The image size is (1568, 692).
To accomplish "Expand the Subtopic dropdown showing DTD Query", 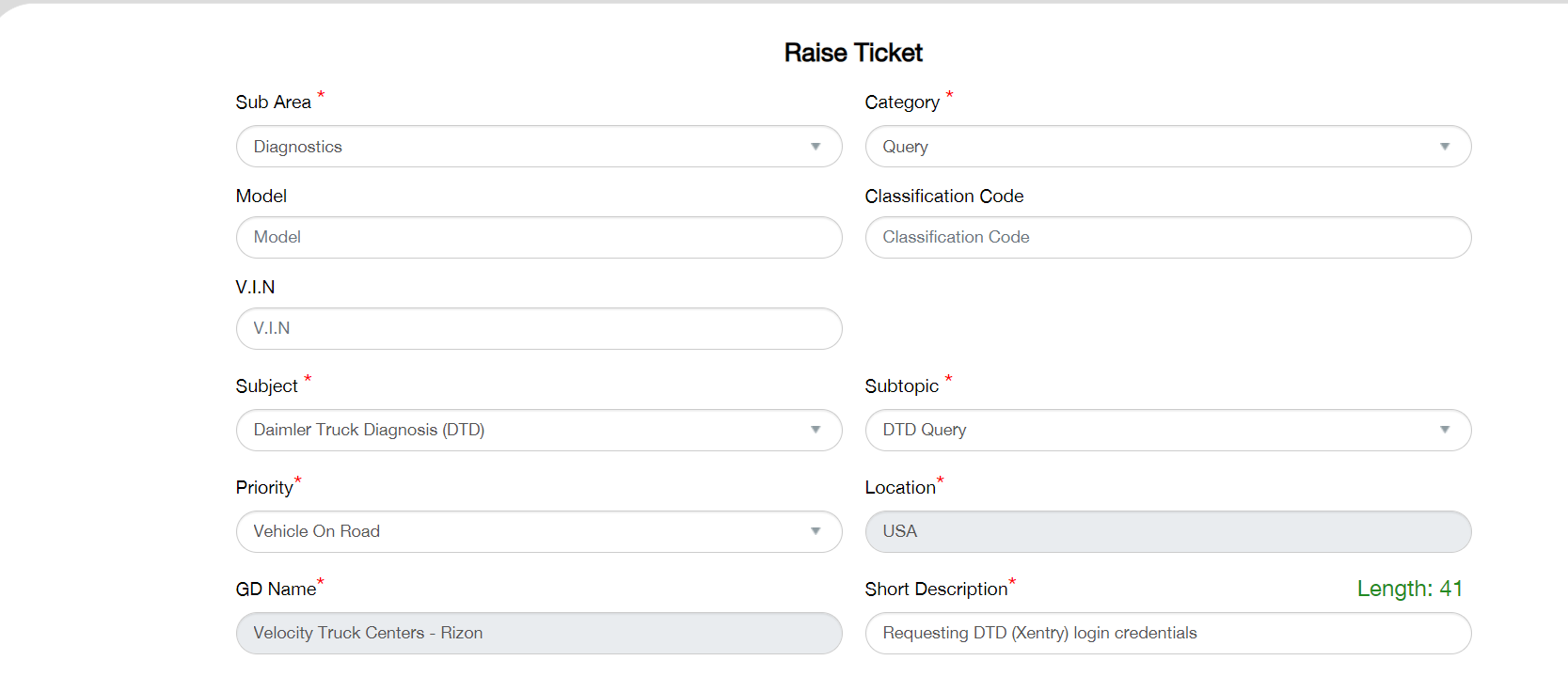I will tap(1167, 430).
